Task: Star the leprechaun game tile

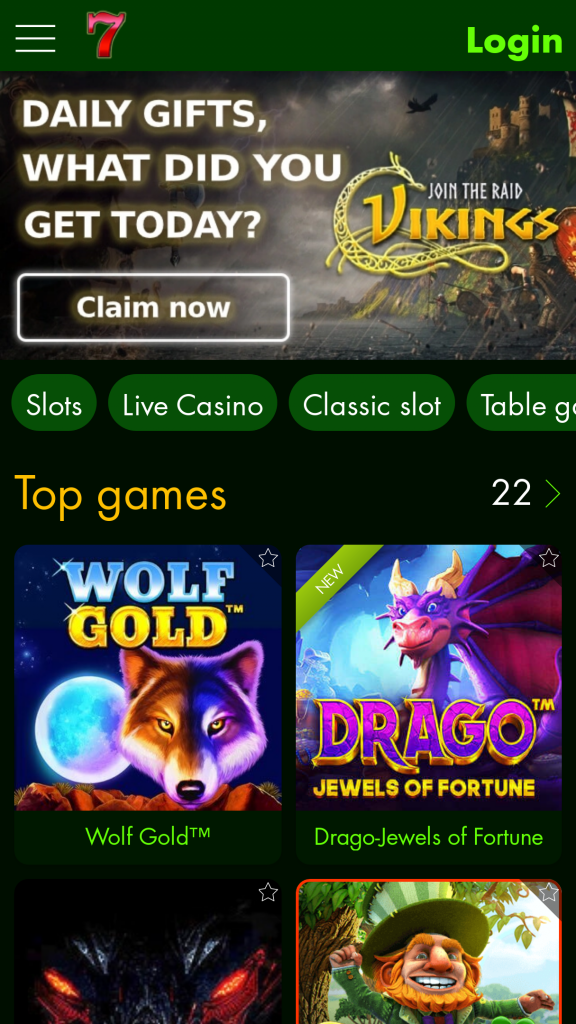Action: tap(549, 892)
